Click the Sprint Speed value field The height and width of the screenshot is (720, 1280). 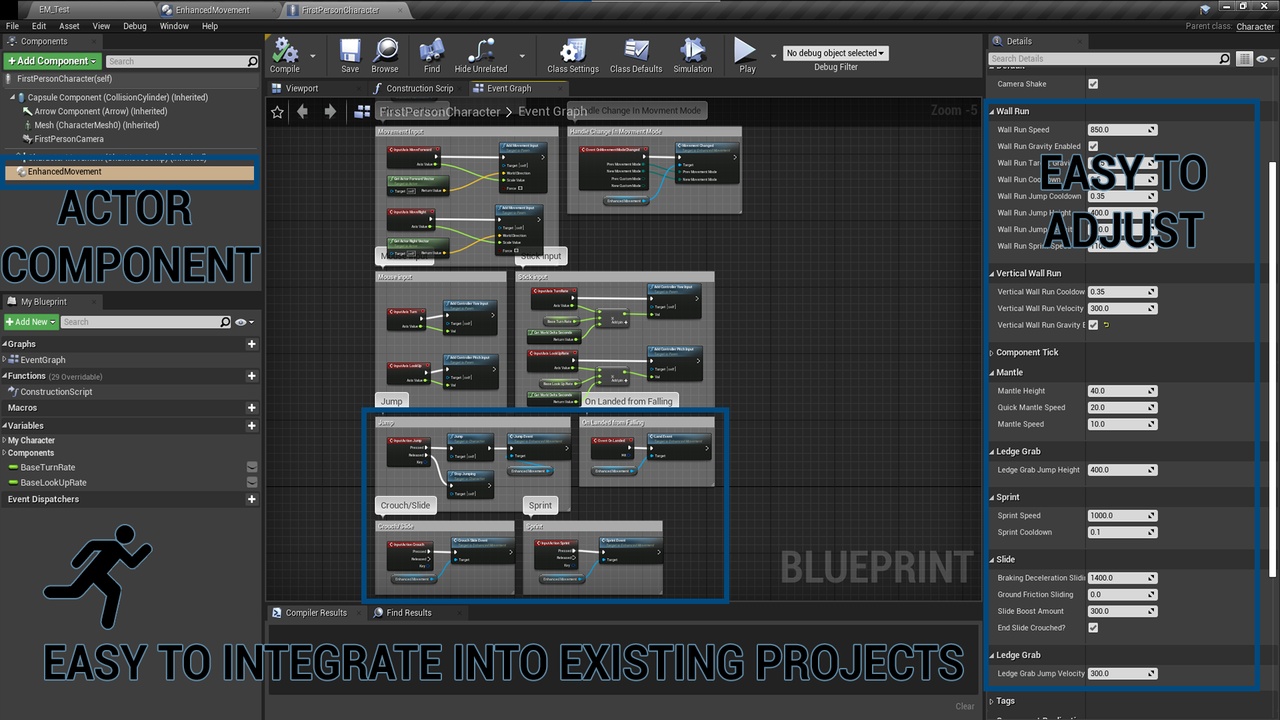[1117, 516]
